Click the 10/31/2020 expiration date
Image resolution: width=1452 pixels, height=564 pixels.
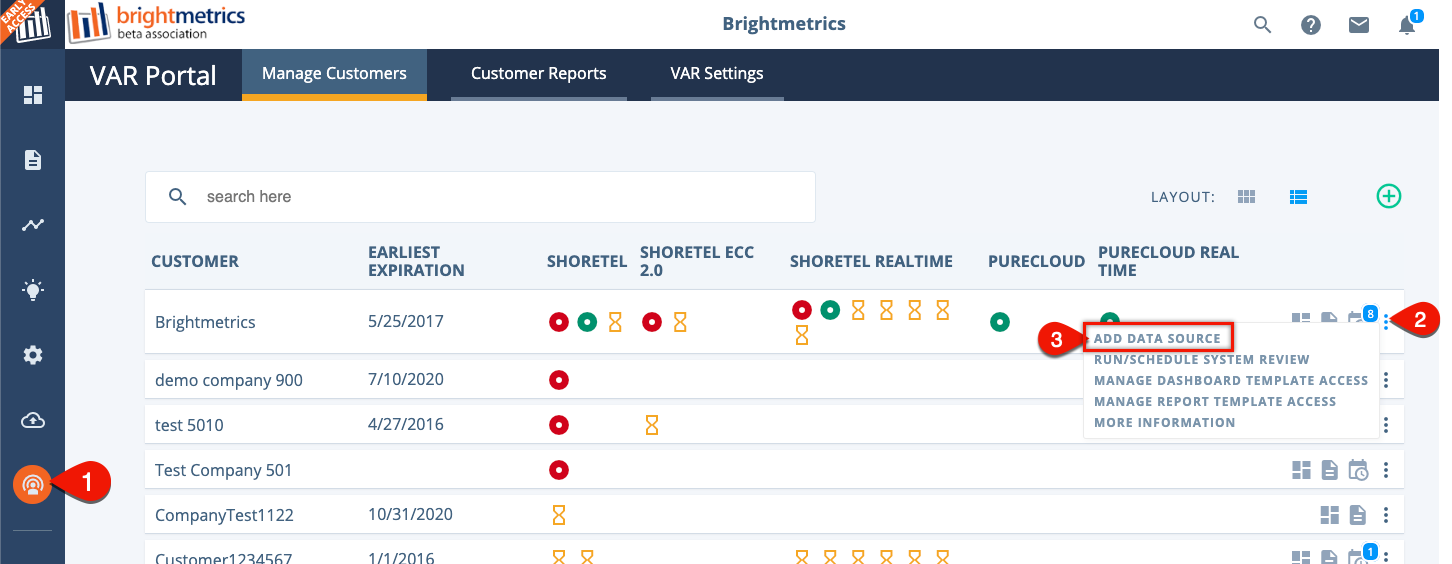tap(410, 515)
